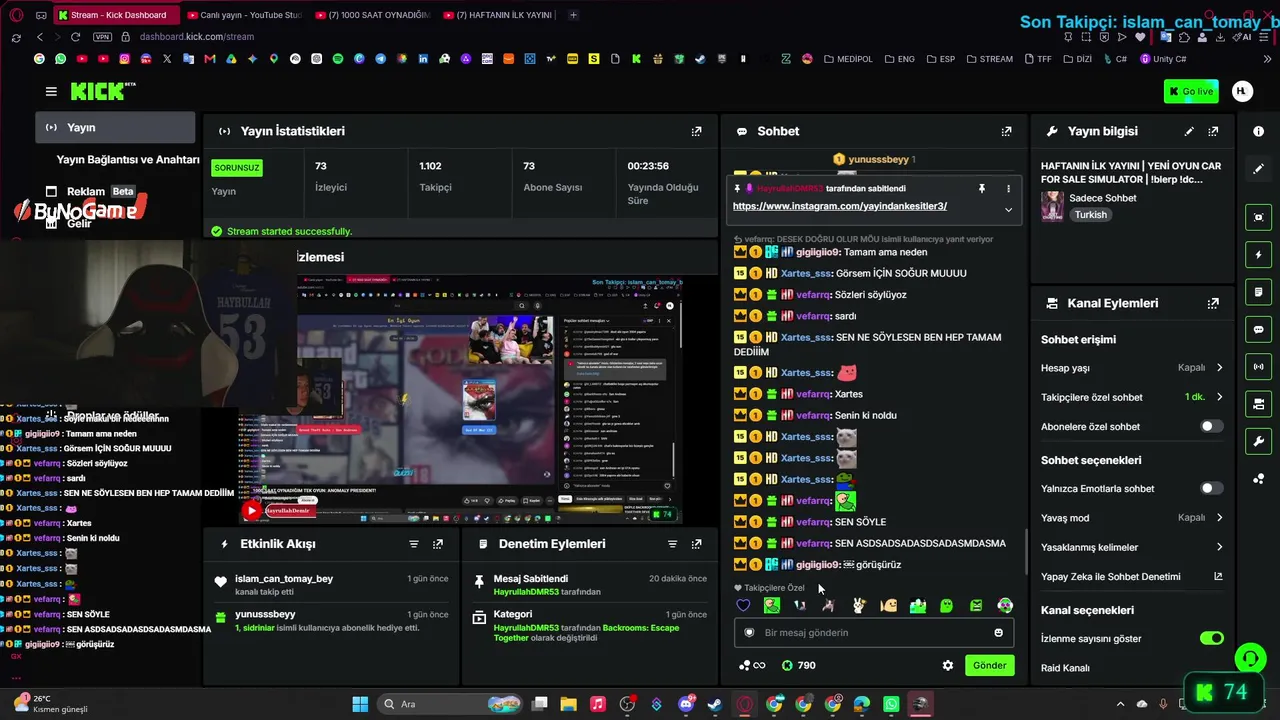Screen dimensions: 1280x720
Task: Reload the page with the browser refresh icon
Action: 75,37
